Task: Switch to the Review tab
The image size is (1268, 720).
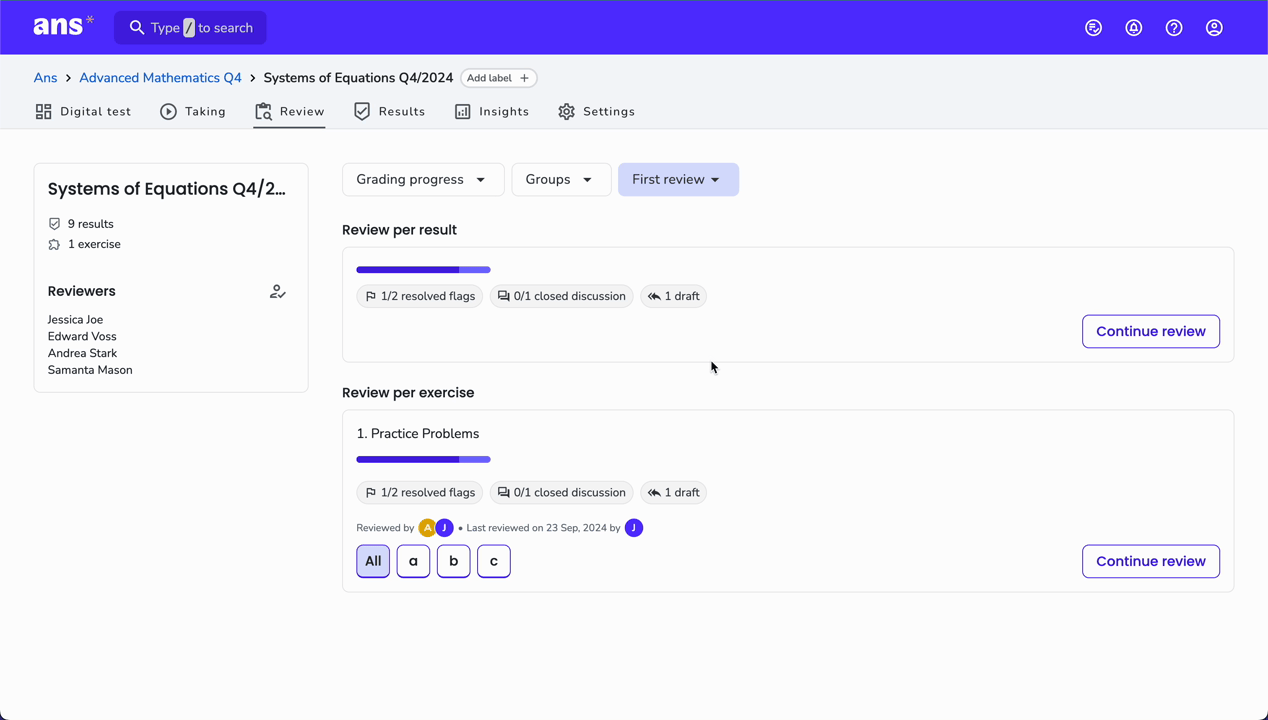Action: click(x=289, y=112)
